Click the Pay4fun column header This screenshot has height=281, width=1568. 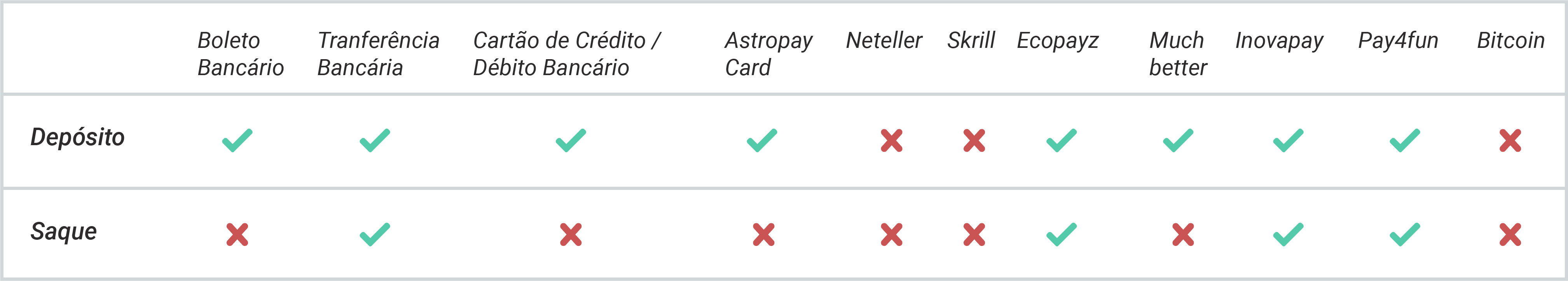(1398, 41)
